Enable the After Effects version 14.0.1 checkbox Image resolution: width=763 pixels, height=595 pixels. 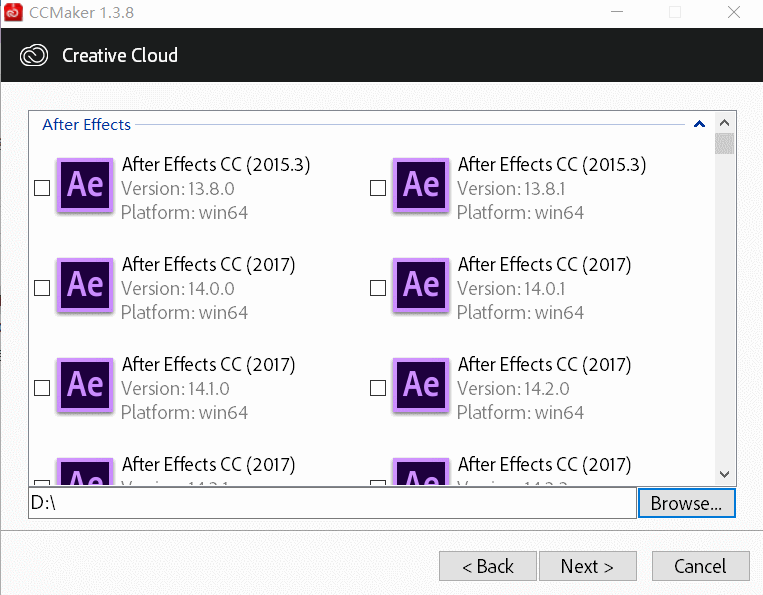coord(378,288)
